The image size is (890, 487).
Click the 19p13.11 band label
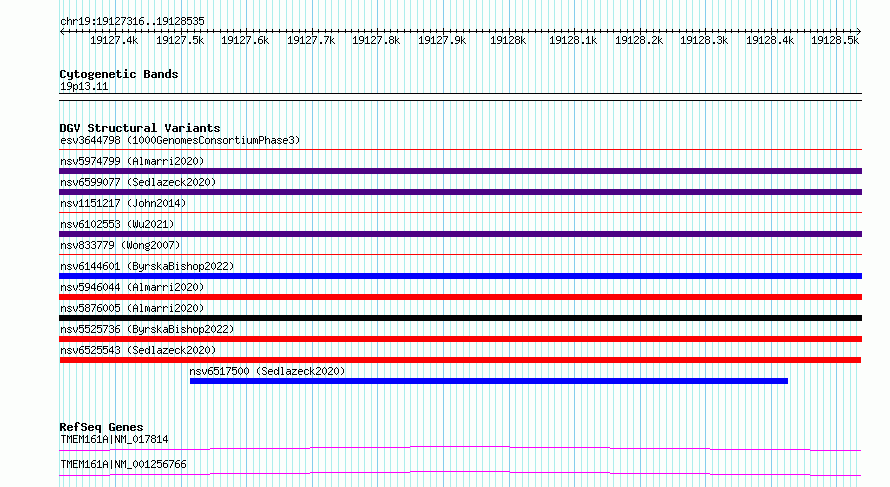click(84, 86)
